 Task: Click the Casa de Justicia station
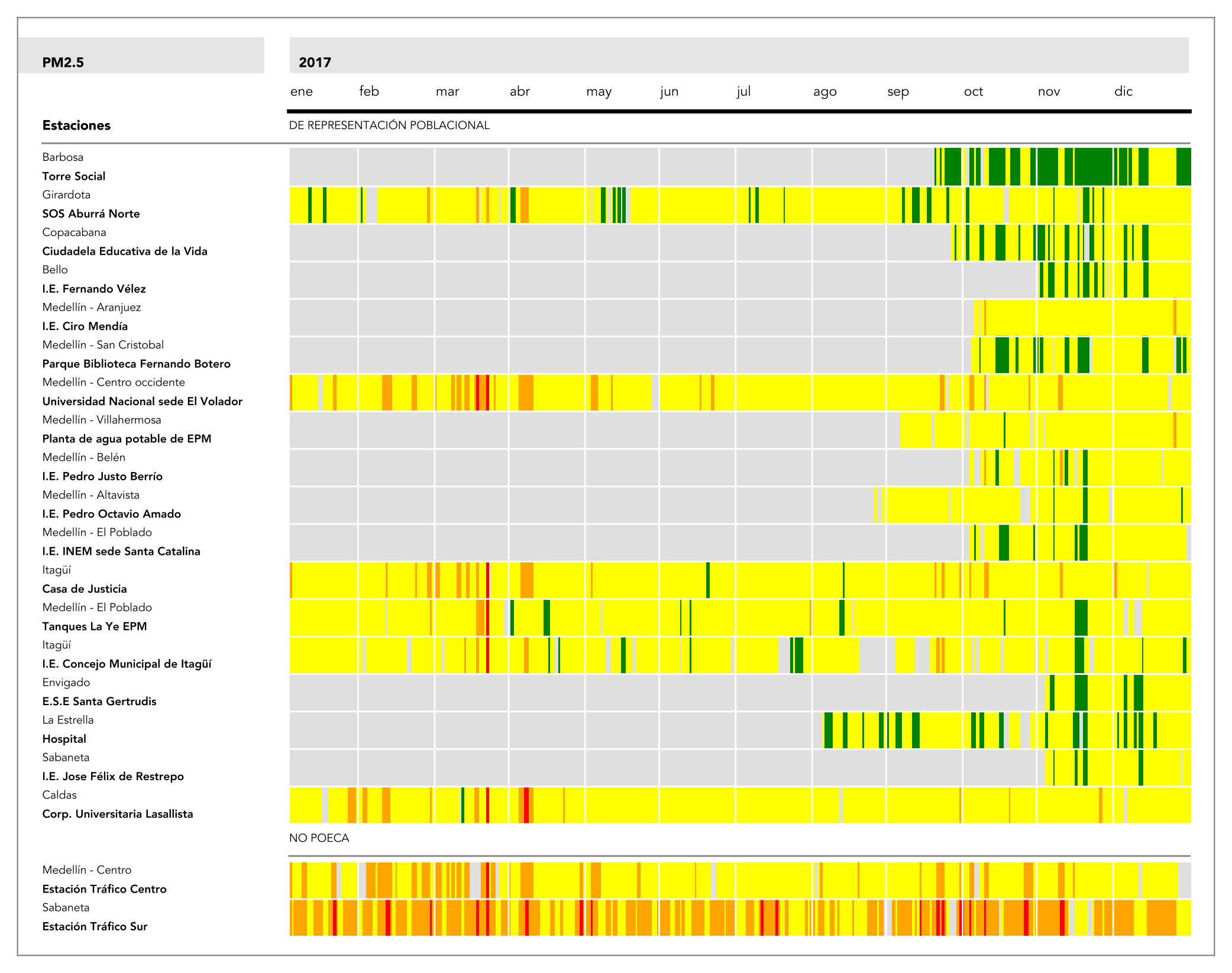click(x=84, y=589)
